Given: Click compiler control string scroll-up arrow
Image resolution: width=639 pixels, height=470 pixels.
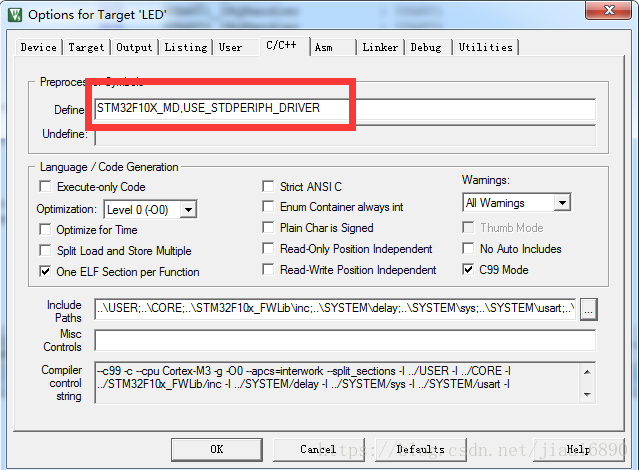Looking at the screenshot, I should click(x=587, y=371).
